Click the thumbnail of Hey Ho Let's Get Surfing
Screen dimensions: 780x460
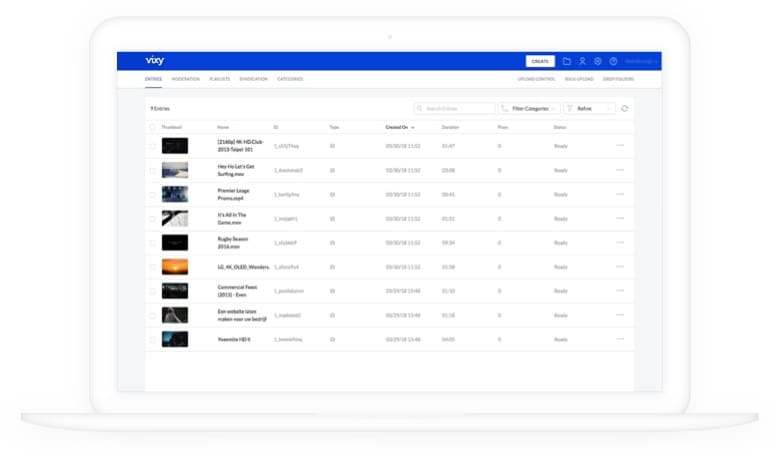175,170
